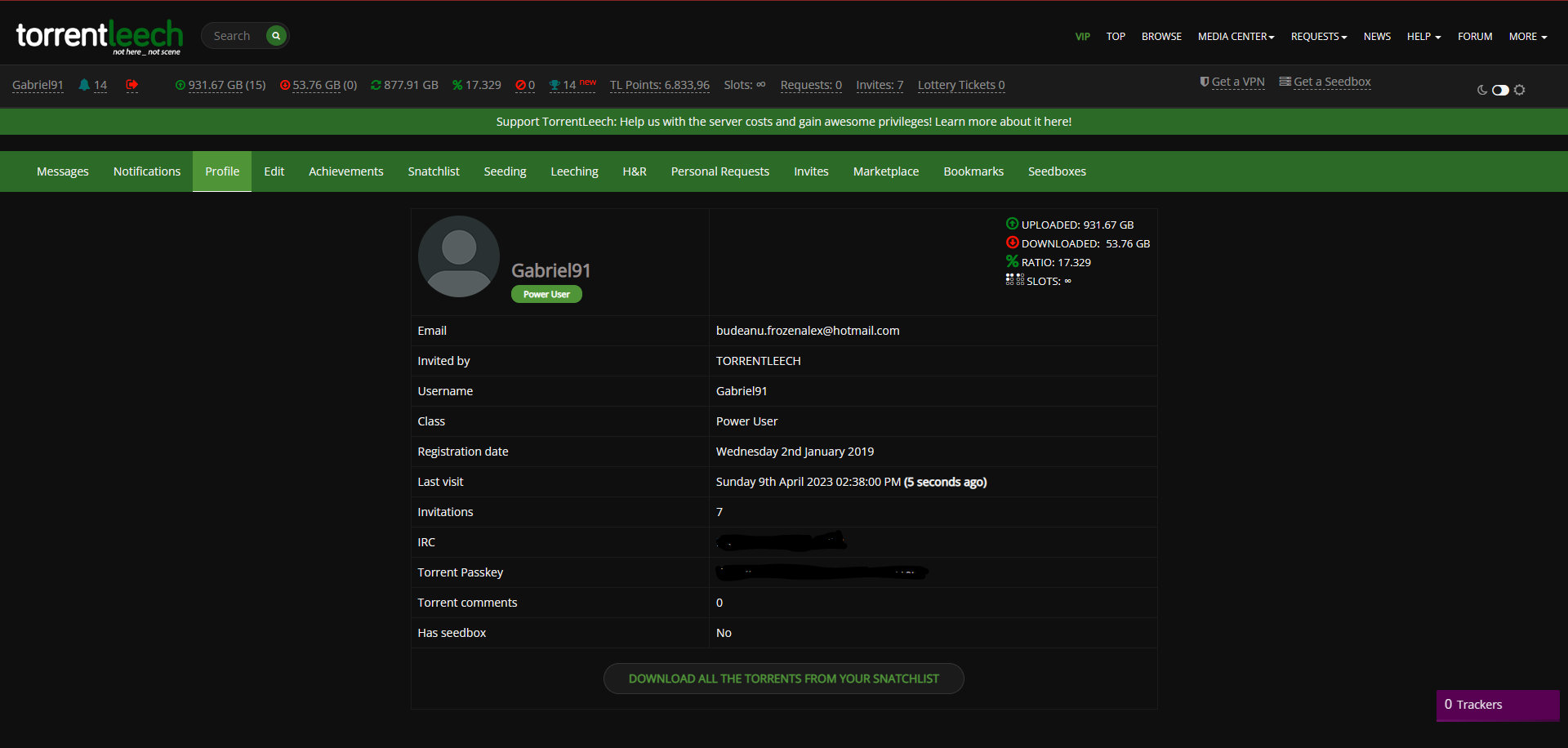1568x748 pixels.
Task: Click the registration date value Wednesday 2nd January 2019
Action: (x=795, y=452)
